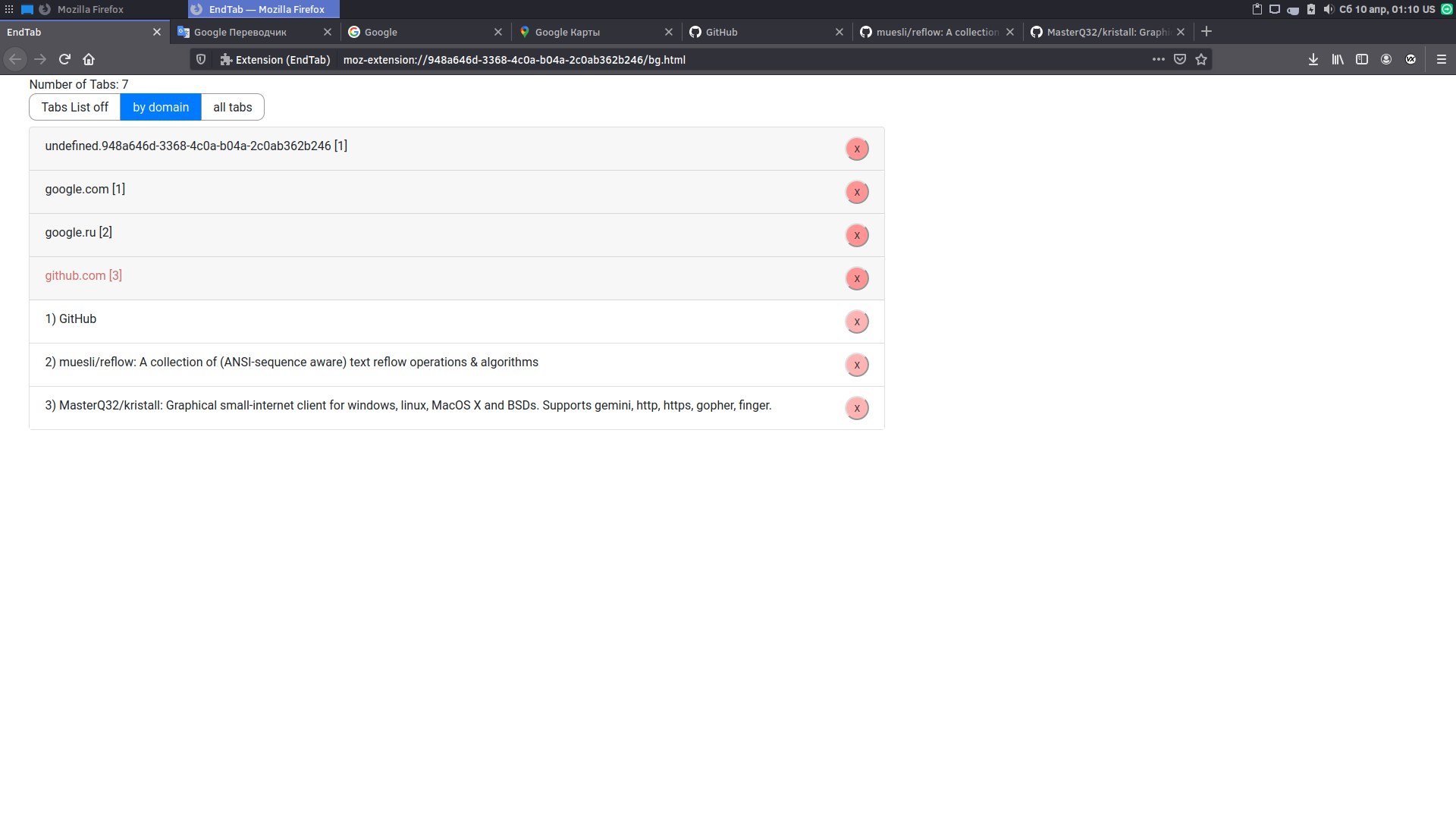Open the display tray icon
The image size is (1456, 819).
click(x=1275, y=9)
